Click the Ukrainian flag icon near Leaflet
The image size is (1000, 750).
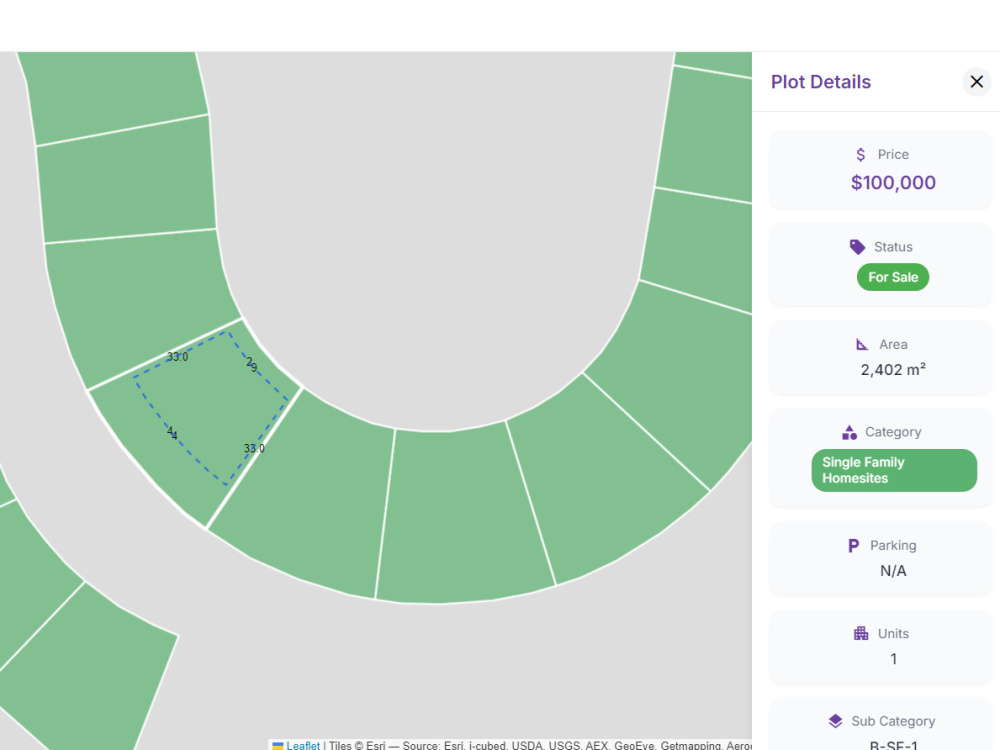pyautogui.click(x=278, y=746)
